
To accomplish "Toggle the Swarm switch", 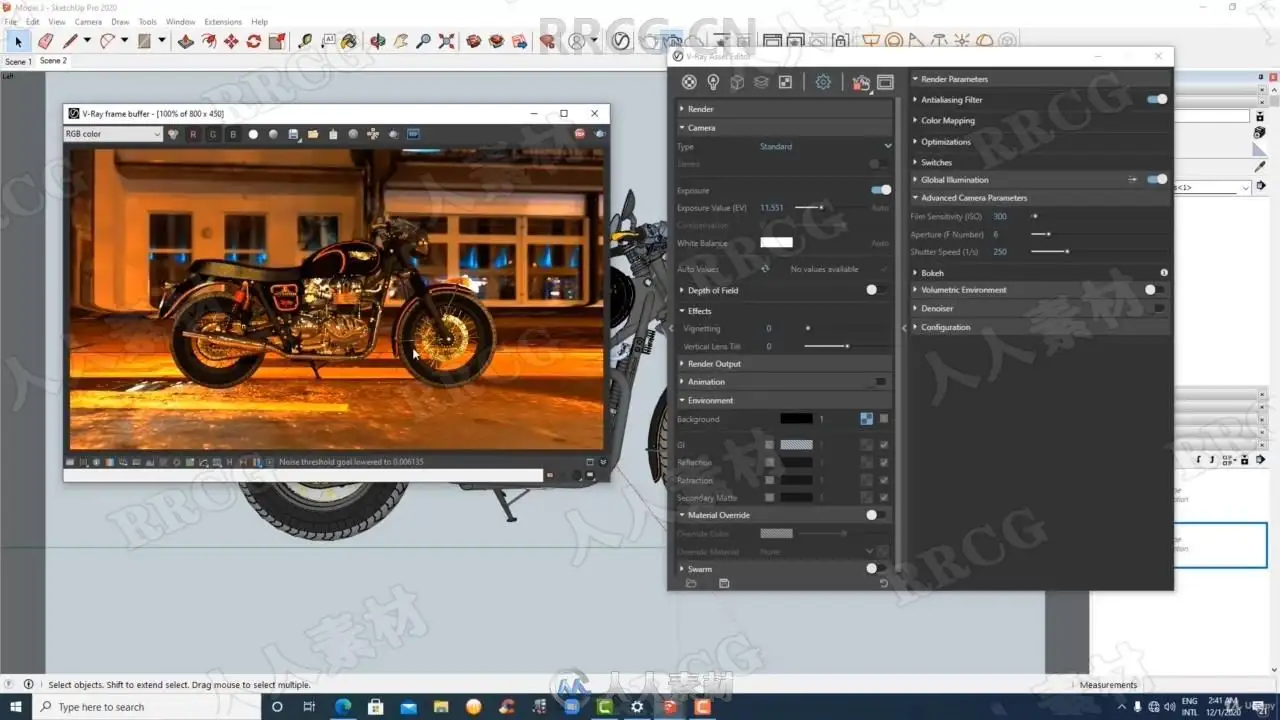I will click(876, 569).
